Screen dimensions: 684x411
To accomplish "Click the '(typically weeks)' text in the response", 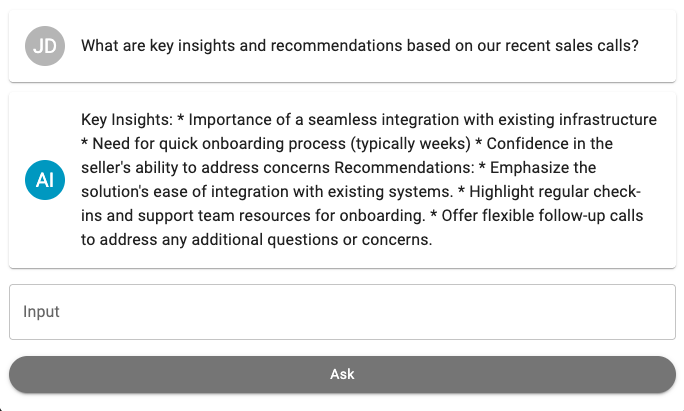I will coord(410,144).
